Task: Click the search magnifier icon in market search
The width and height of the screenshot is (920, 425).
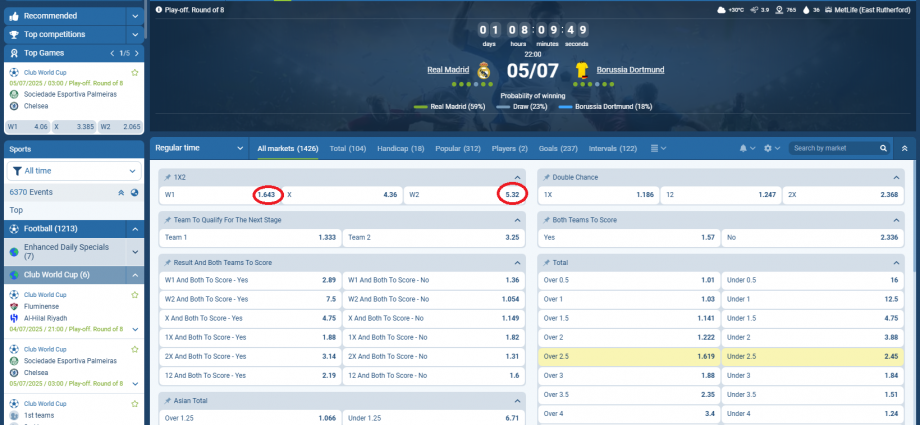Action: tap(883, 149)
